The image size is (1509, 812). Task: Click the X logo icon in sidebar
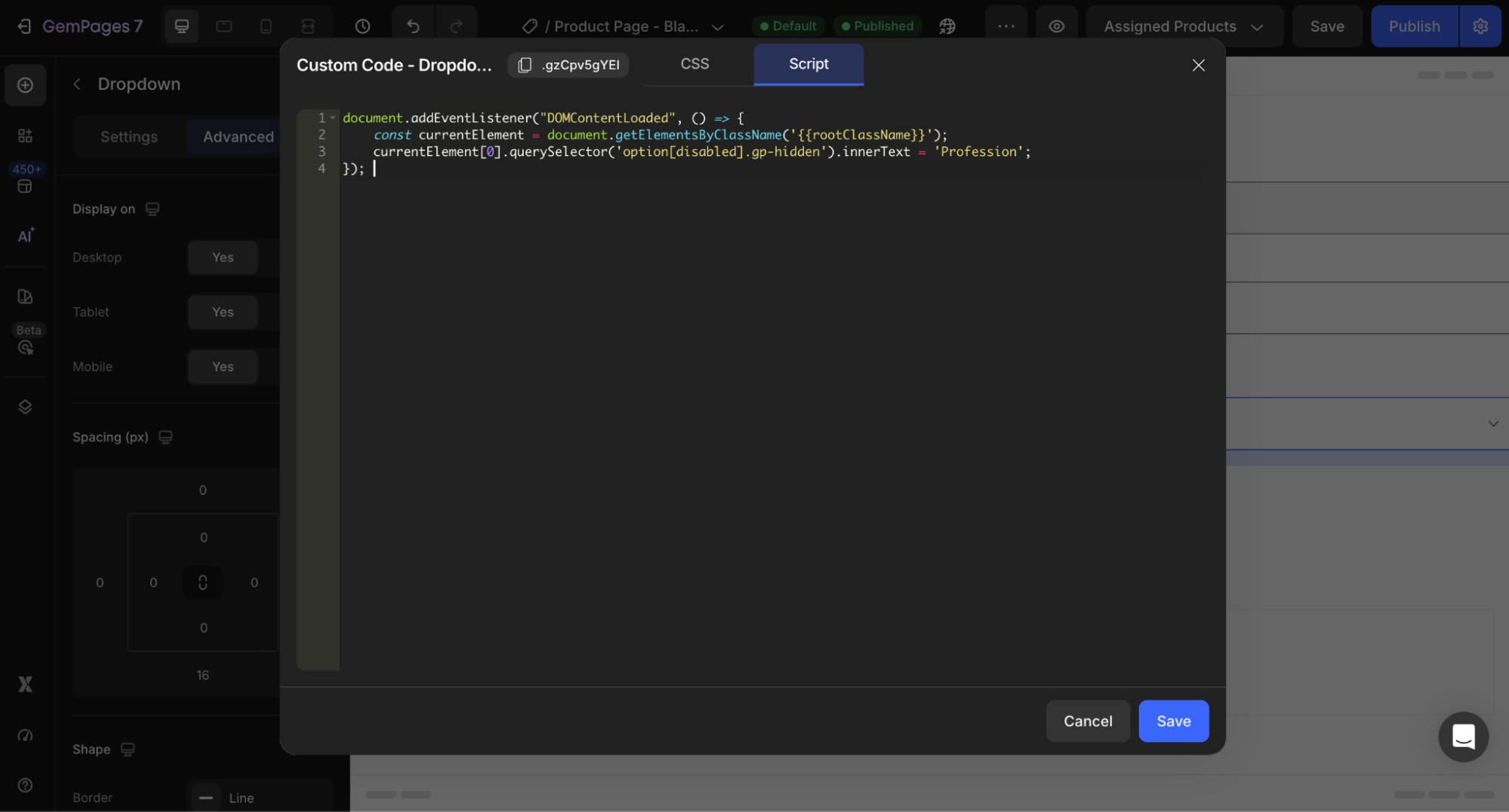tap(25, 684)
